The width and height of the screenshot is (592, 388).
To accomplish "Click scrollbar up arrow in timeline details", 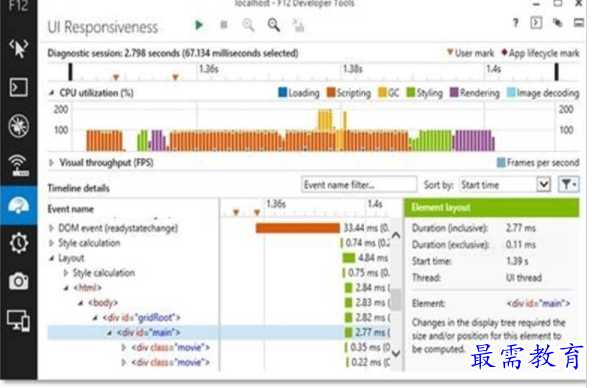I will pyautogui.click(x=396, y=235).
